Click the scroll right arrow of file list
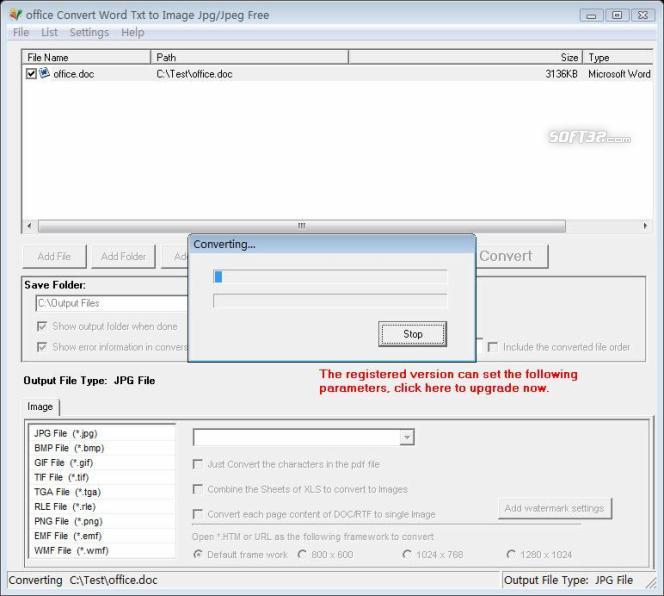 tap(645, 226)
